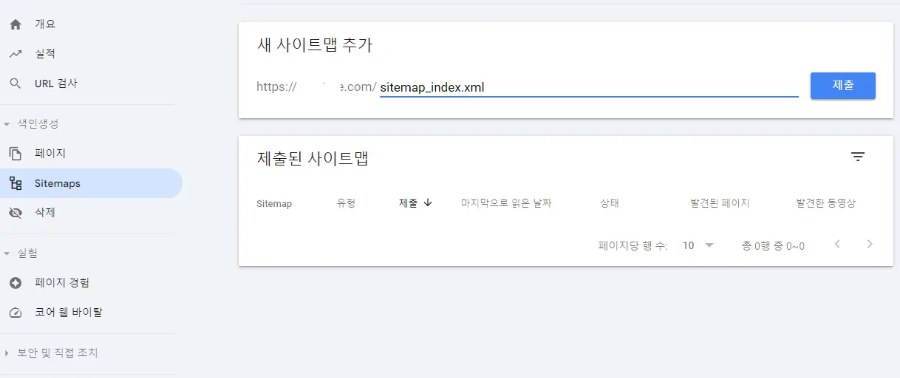
Task: Collapse the 색인생성 section
Action: [x=7, y=124]
